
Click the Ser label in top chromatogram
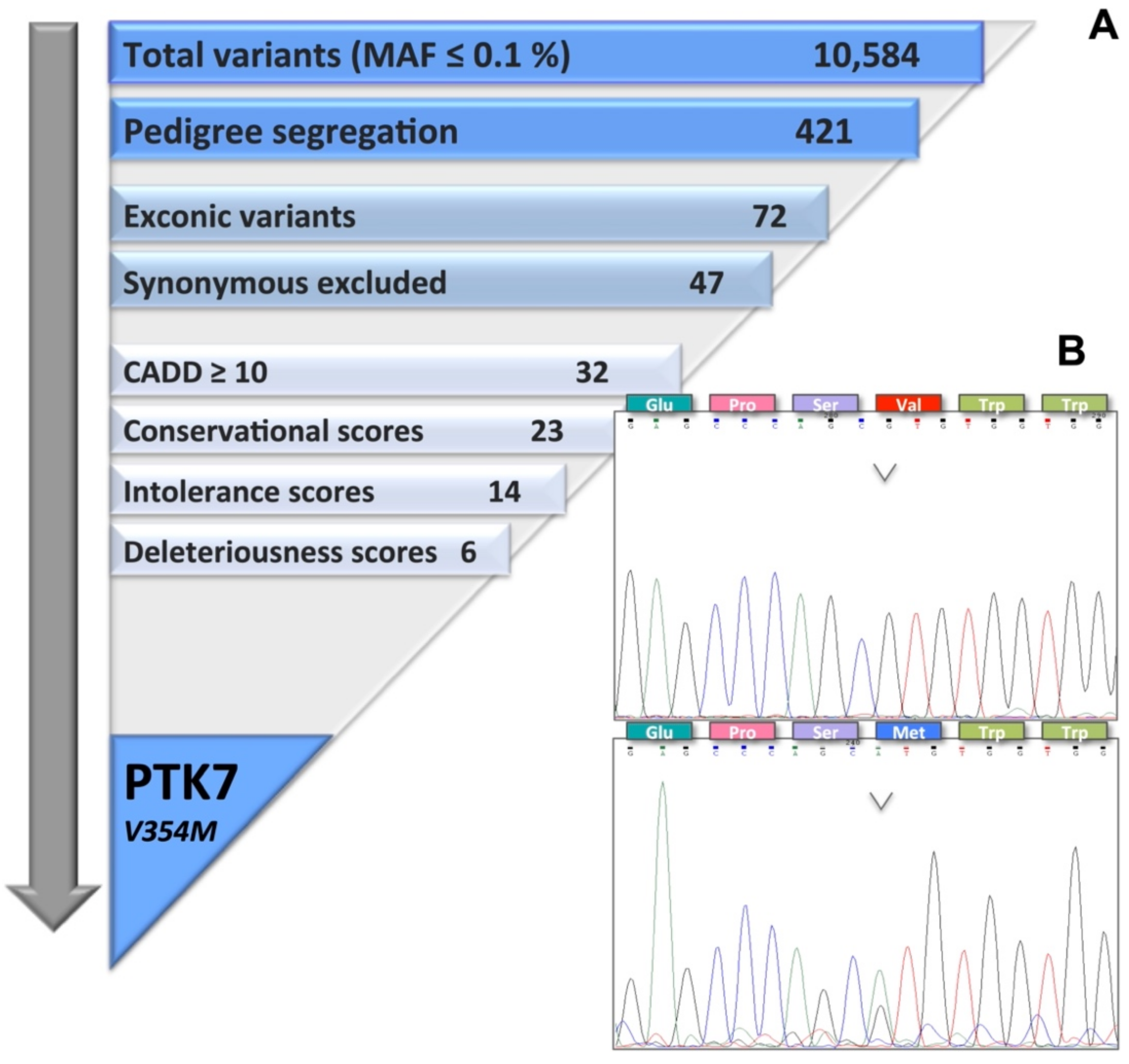825,404
